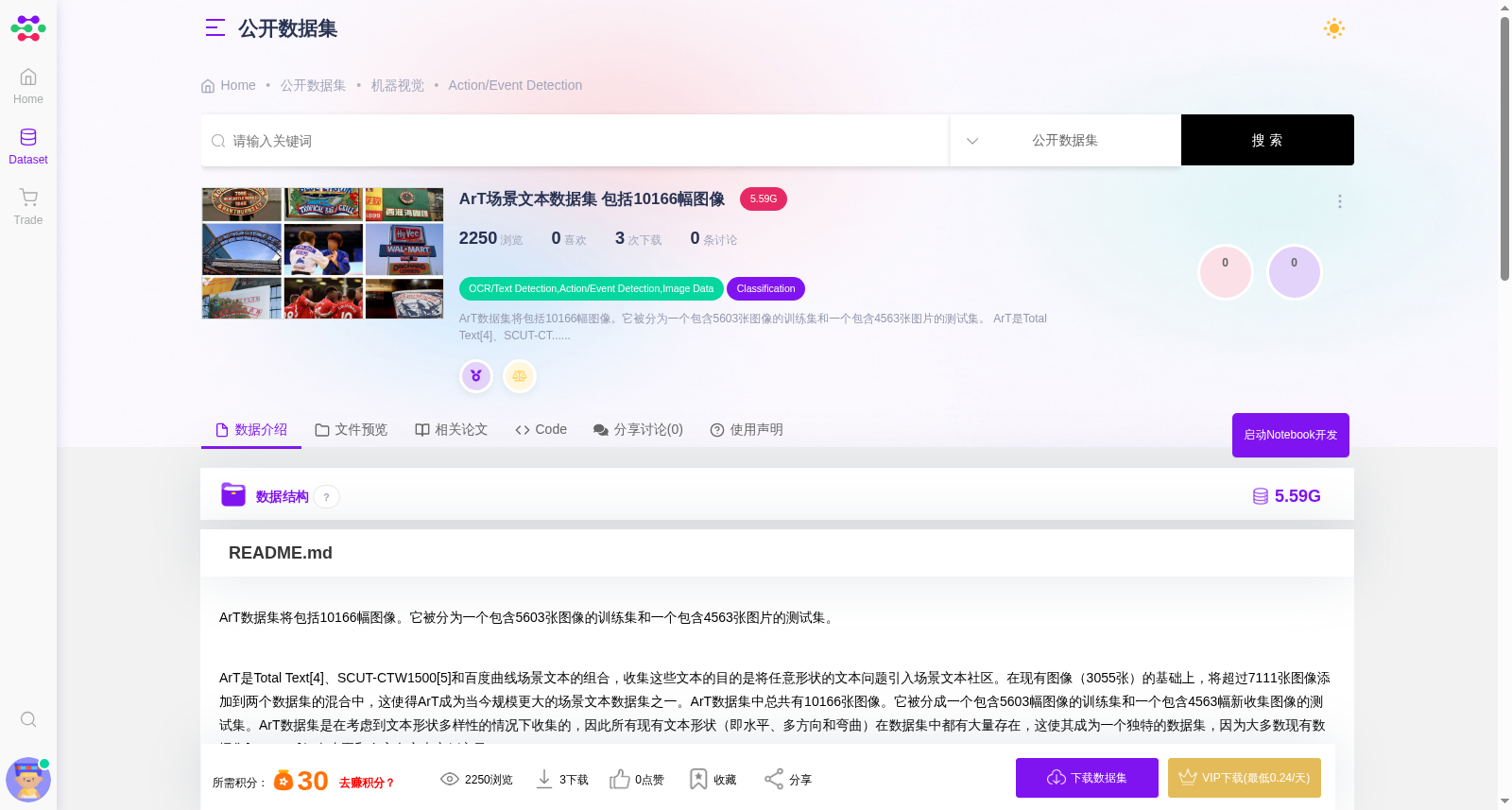
Task: Click the question mark help icon
Action: [327, 497]
